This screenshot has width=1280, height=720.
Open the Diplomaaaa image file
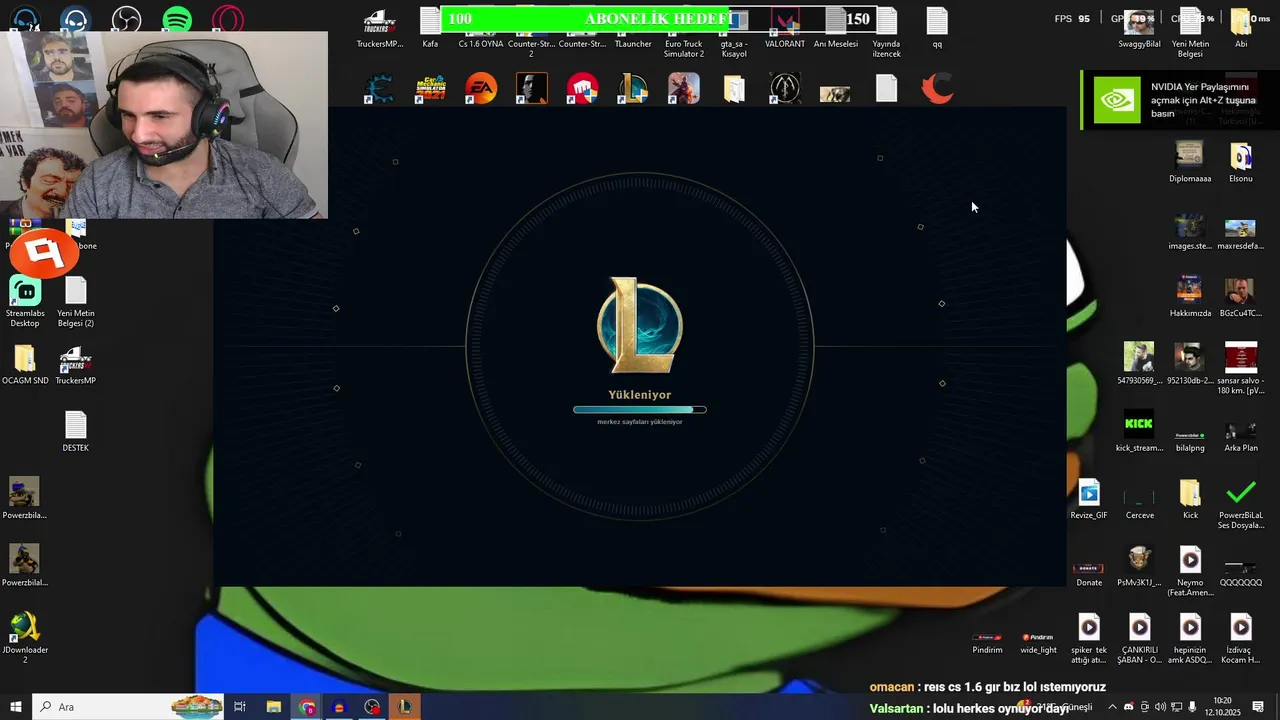pos(1190,162)
